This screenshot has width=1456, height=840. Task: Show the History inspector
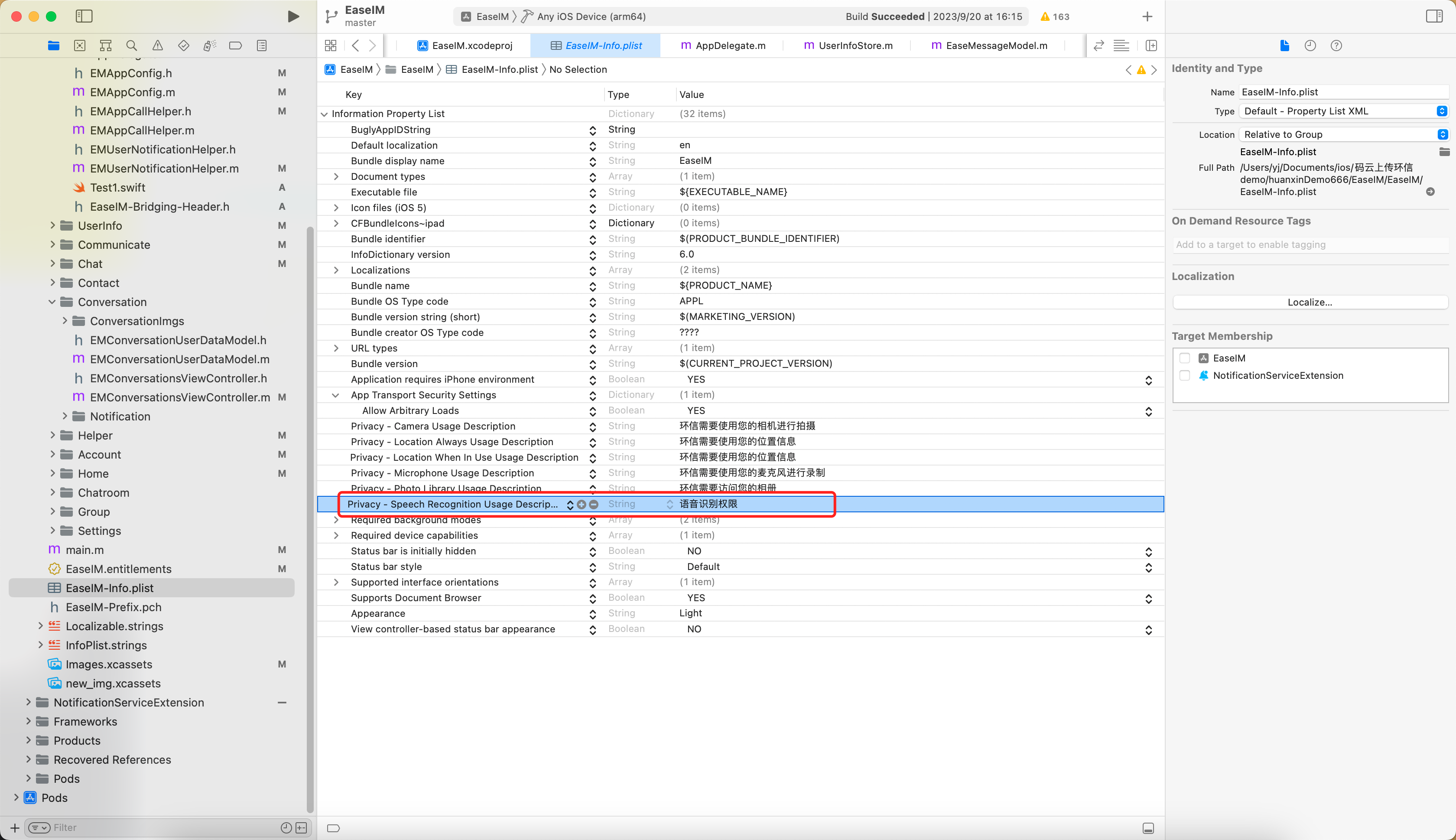point(1310,46)
